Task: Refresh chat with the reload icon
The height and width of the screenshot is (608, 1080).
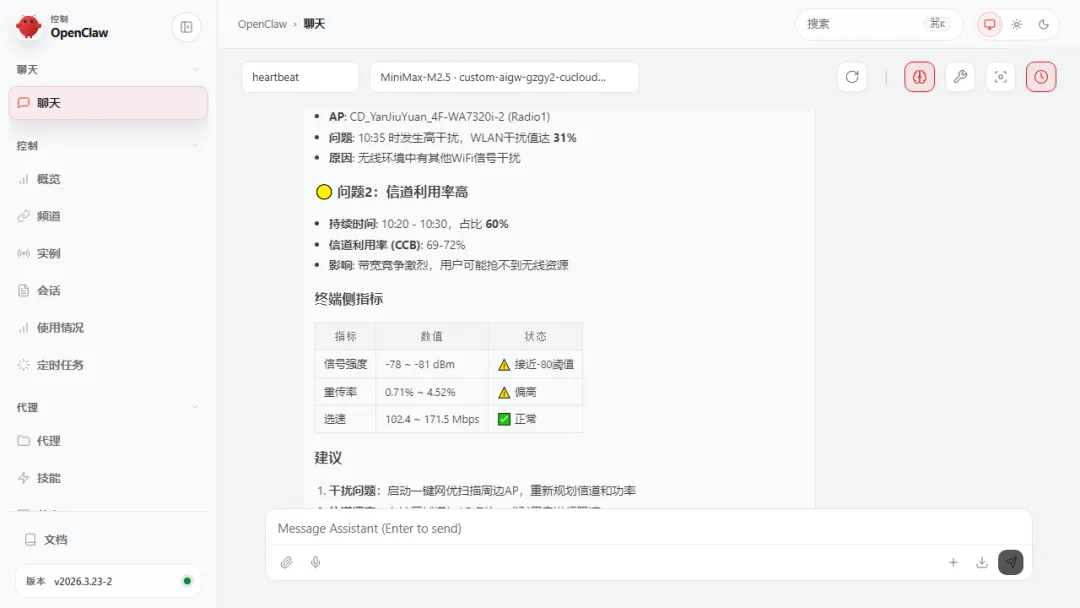Action: tap(852, 77)
